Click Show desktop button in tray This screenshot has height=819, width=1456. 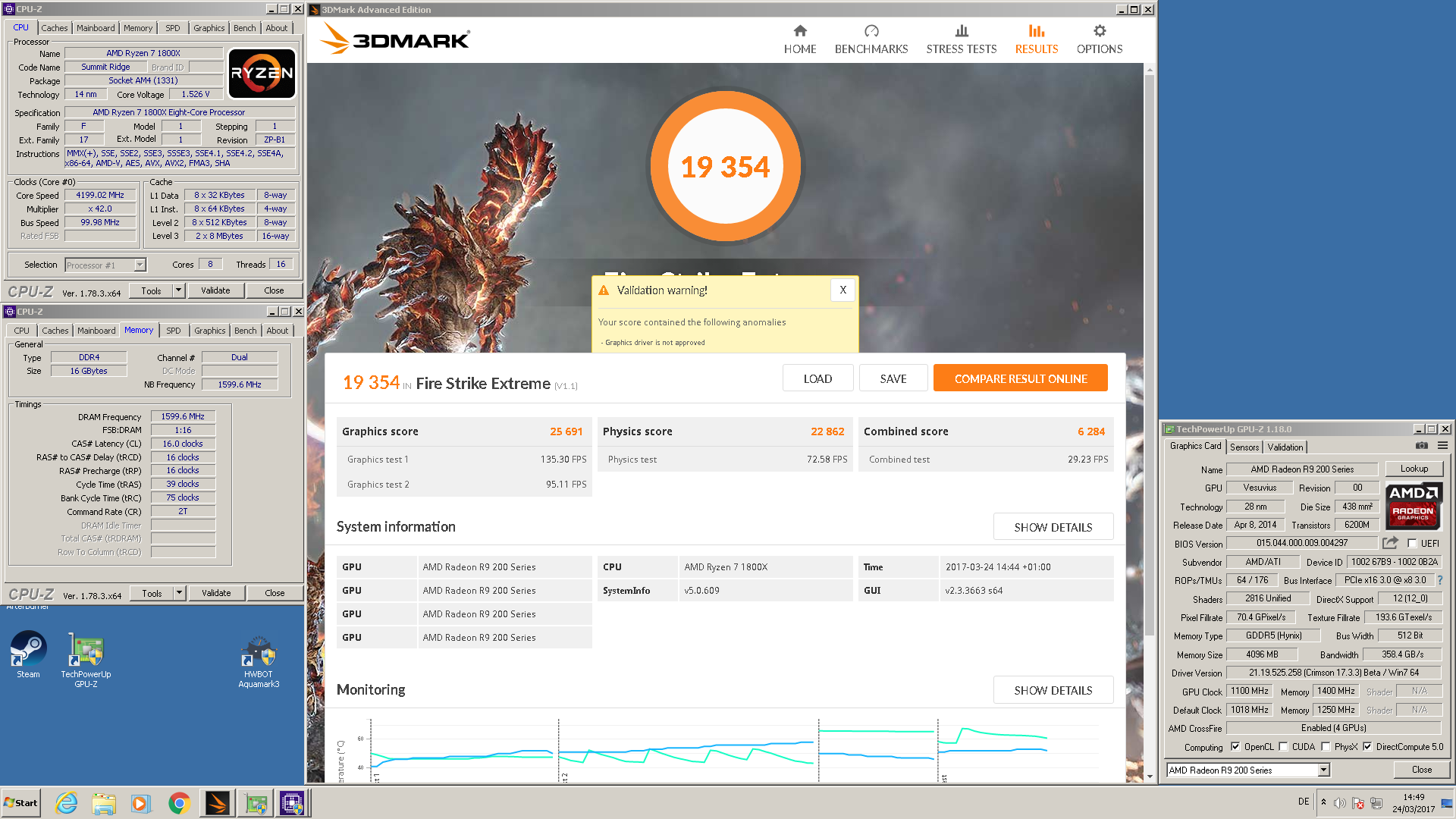1448,803
